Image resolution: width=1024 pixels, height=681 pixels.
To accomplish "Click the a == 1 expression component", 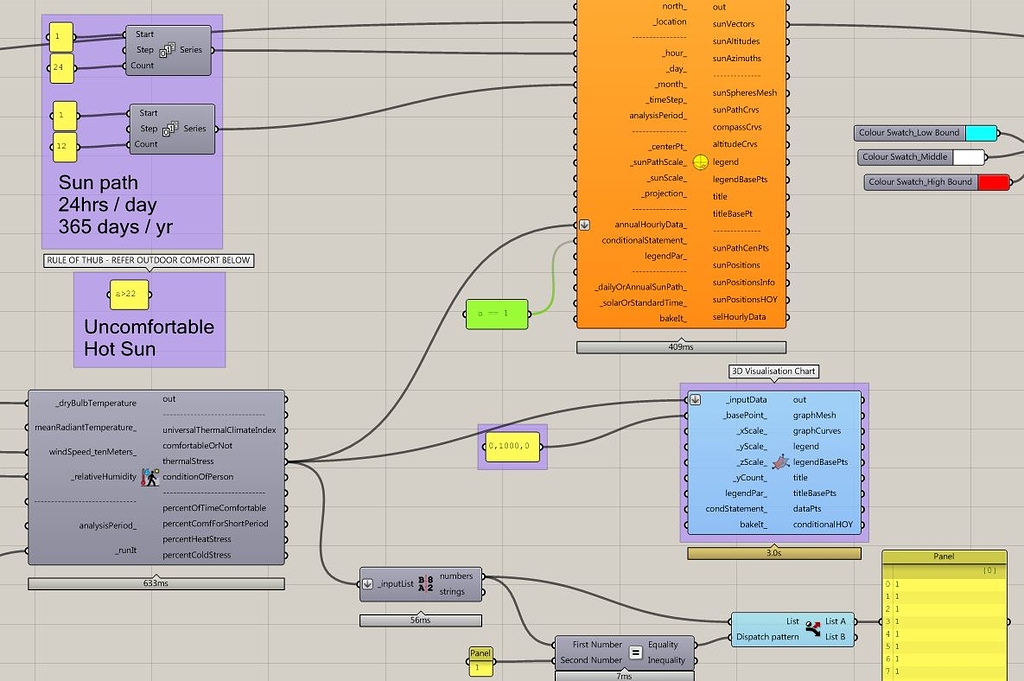I will click(x=497, y=313).
